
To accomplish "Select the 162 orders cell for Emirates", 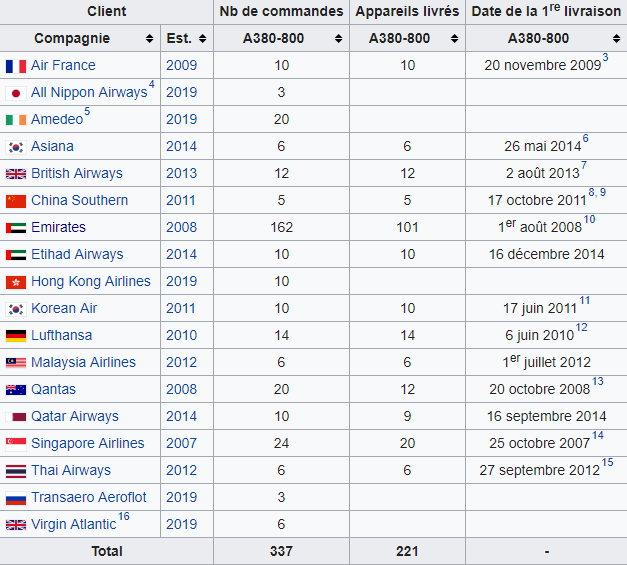I will (282, 227).
